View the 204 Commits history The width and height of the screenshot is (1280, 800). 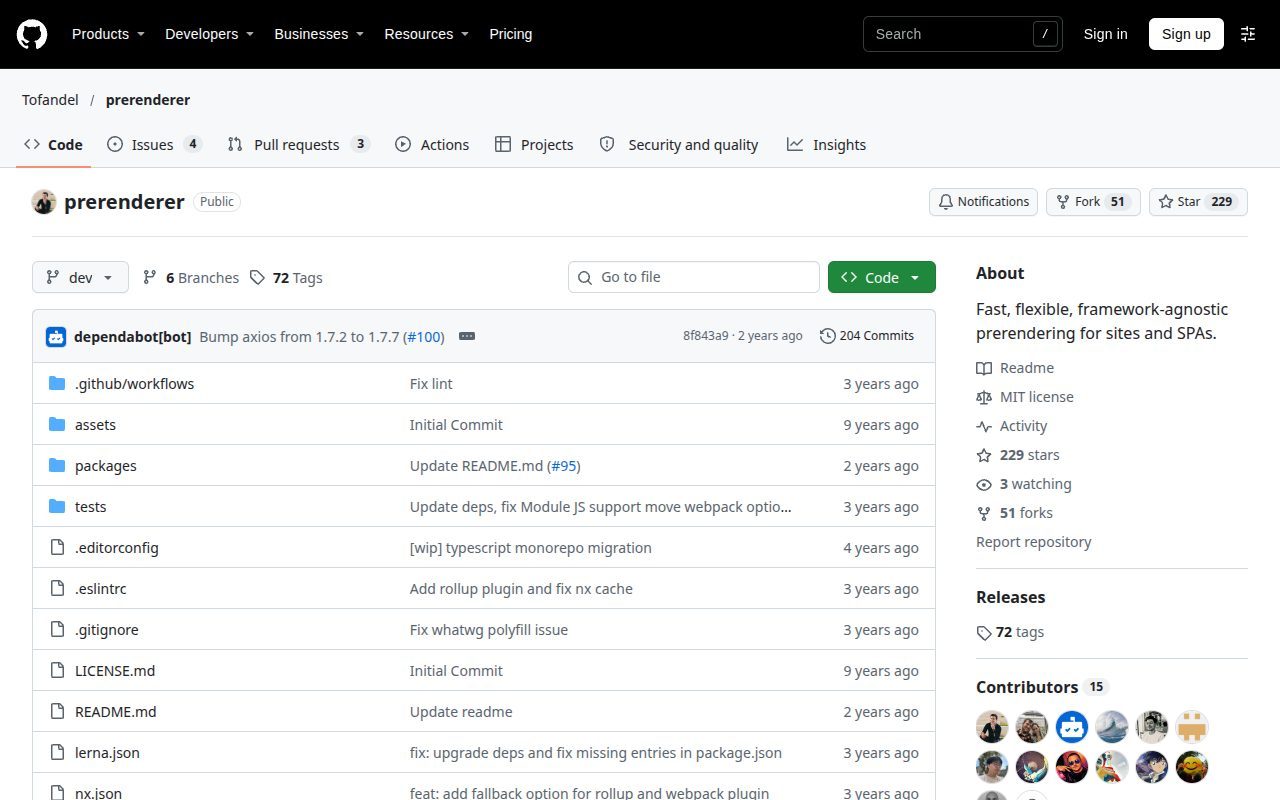coord(867,336)
